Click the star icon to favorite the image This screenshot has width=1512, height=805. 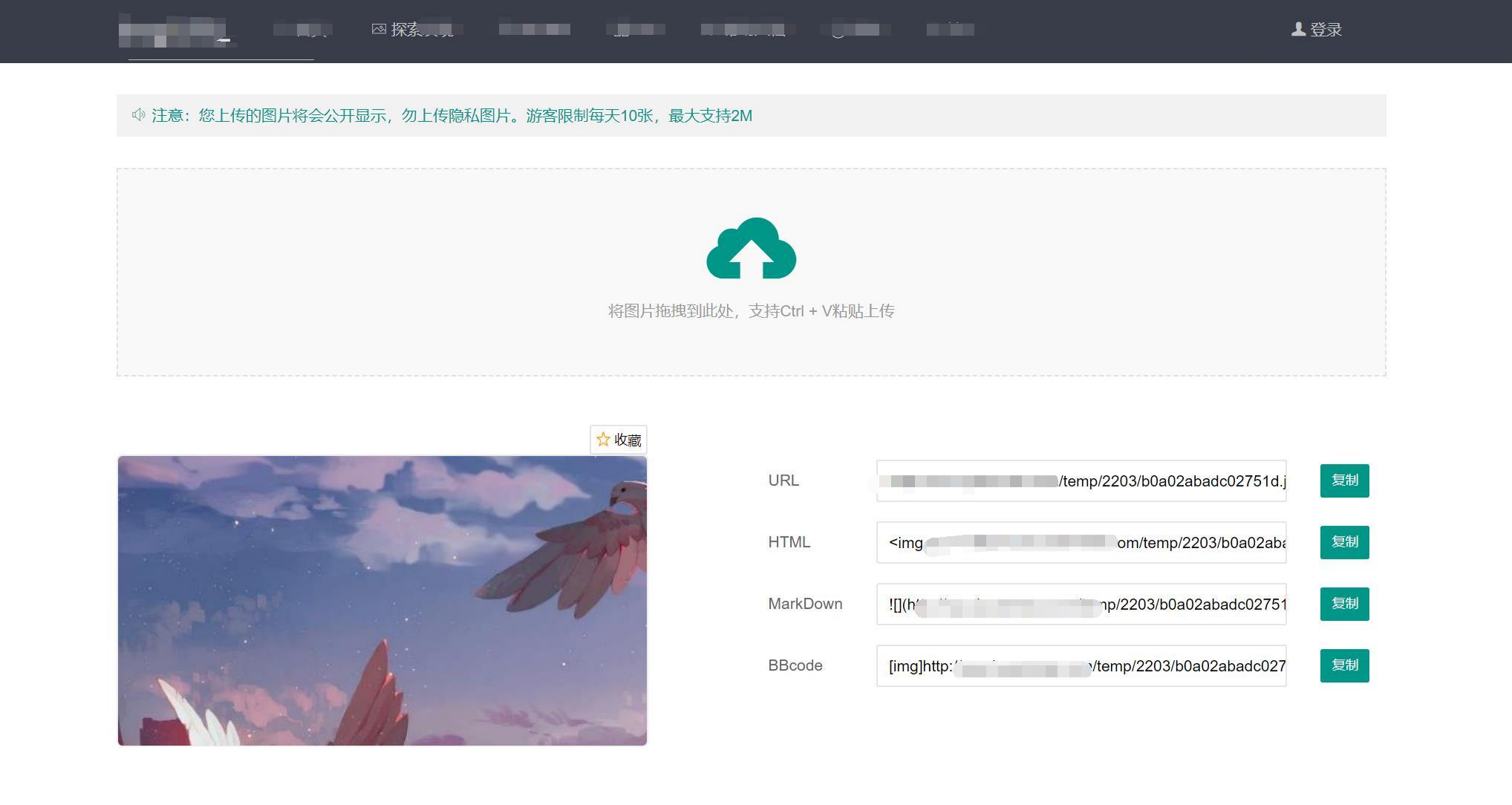pos(603,440)
